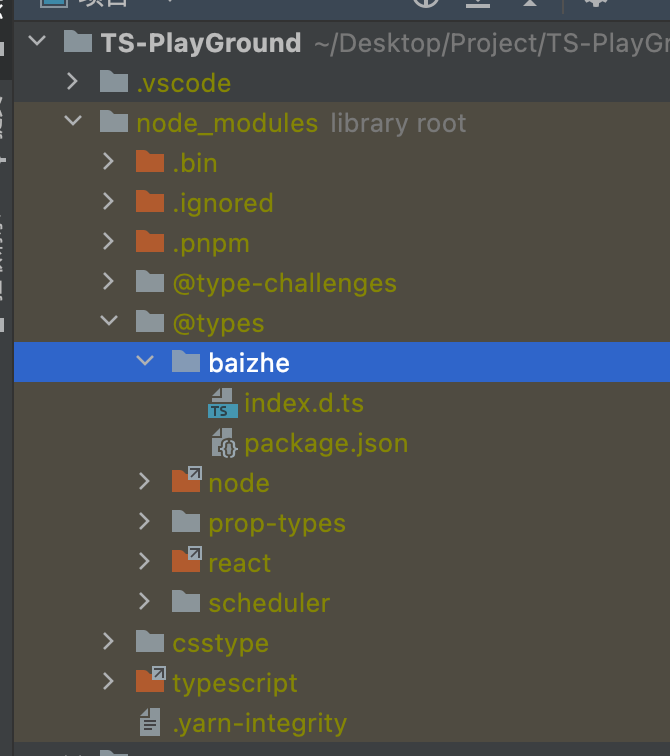This screenshot has height=756, width=670.
Task: Click the orange .bin folder icon
Action: point(150,162)
